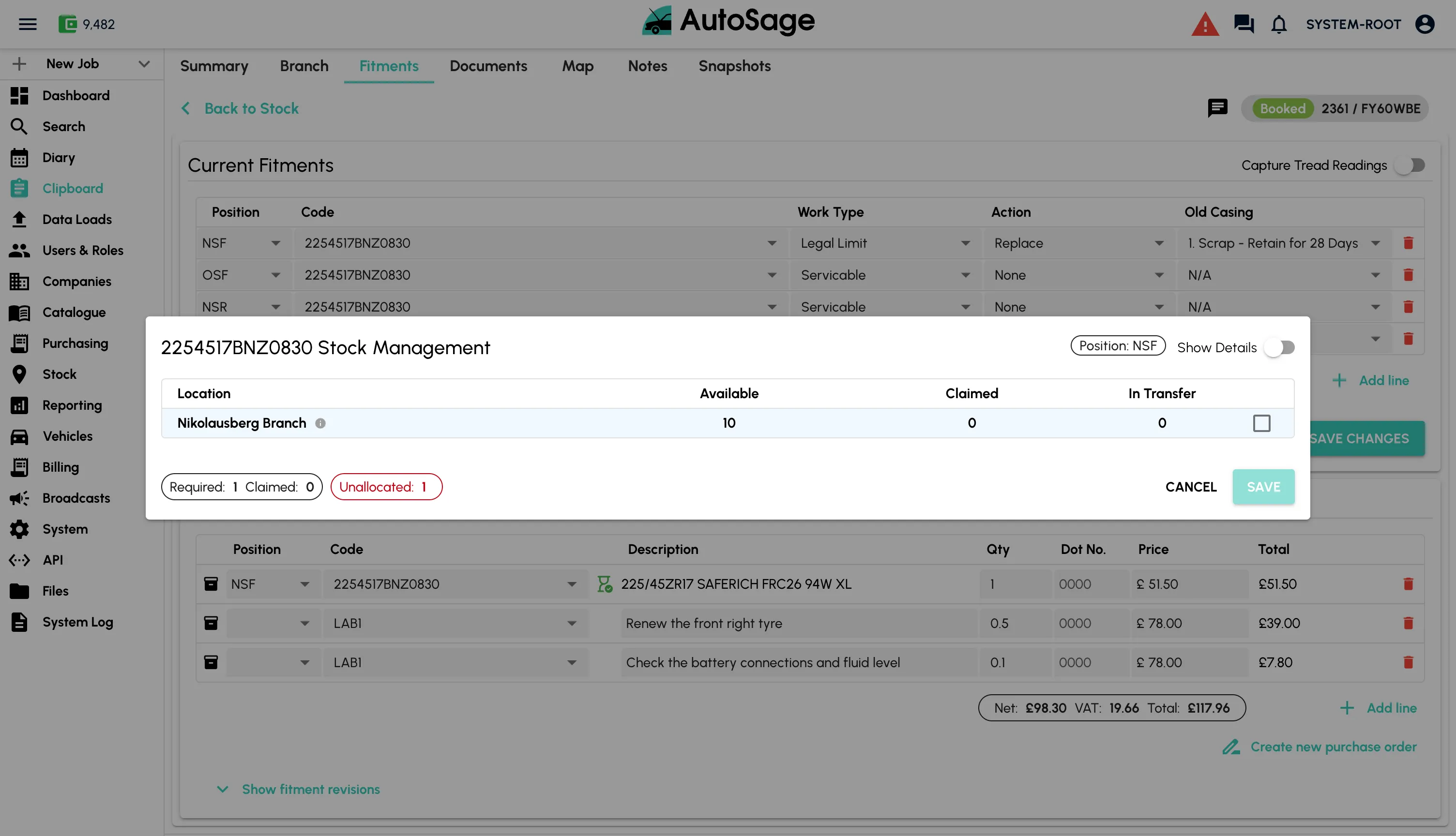Open the chat messages icon in header
Image resolution: width=1456 pixels, height=836 pixels.
[x=1244, y=24]
